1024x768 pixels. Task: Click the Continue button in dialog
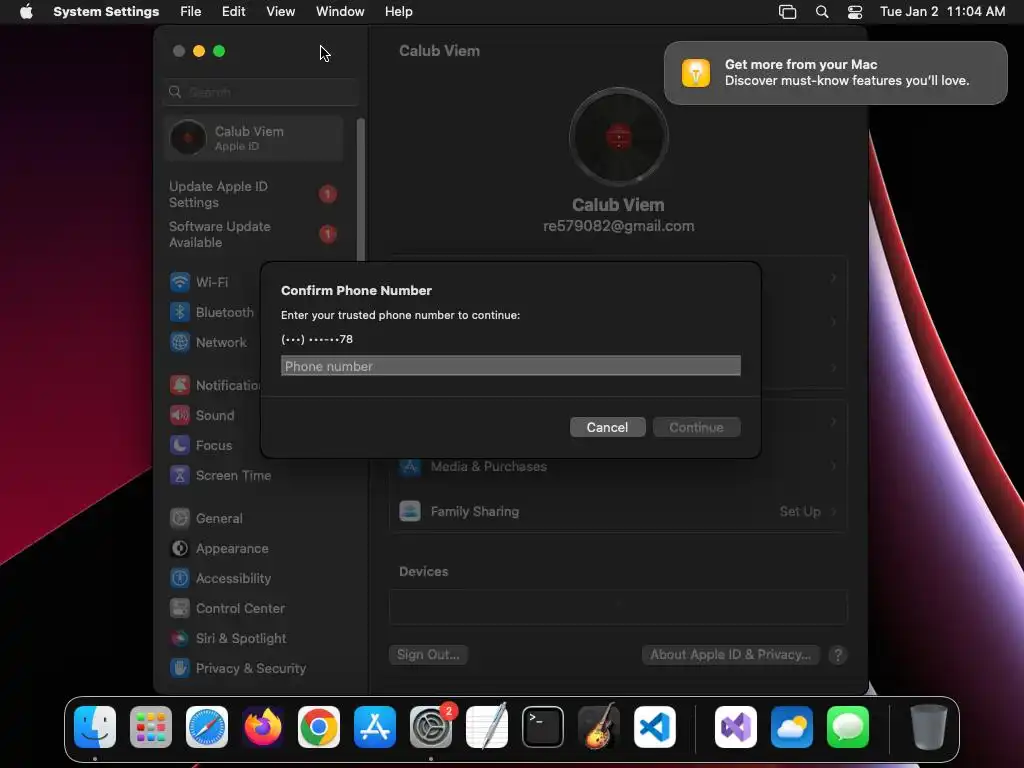[x=696, y=427]
